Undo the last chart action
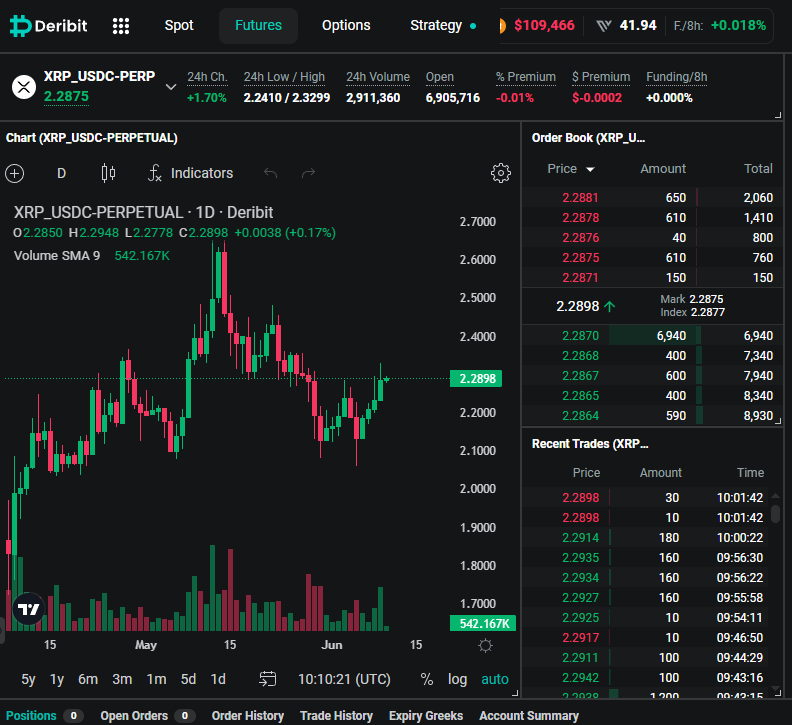 271,173
